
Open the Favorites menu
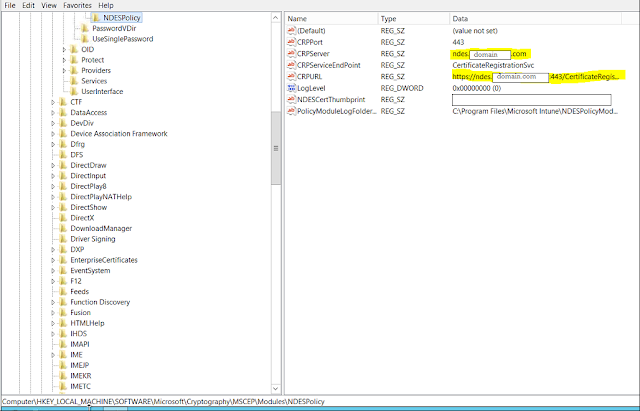point(77,5)
